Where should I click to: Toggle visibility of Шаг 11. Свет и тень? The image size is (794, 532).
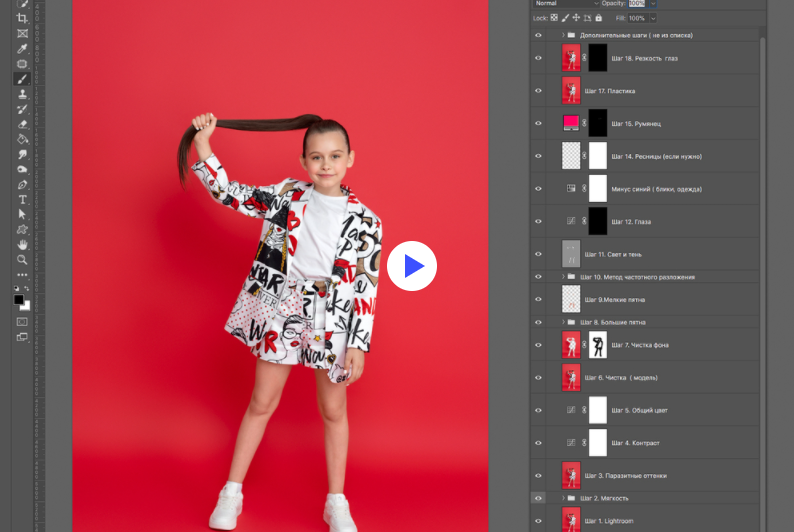(538, 254)
